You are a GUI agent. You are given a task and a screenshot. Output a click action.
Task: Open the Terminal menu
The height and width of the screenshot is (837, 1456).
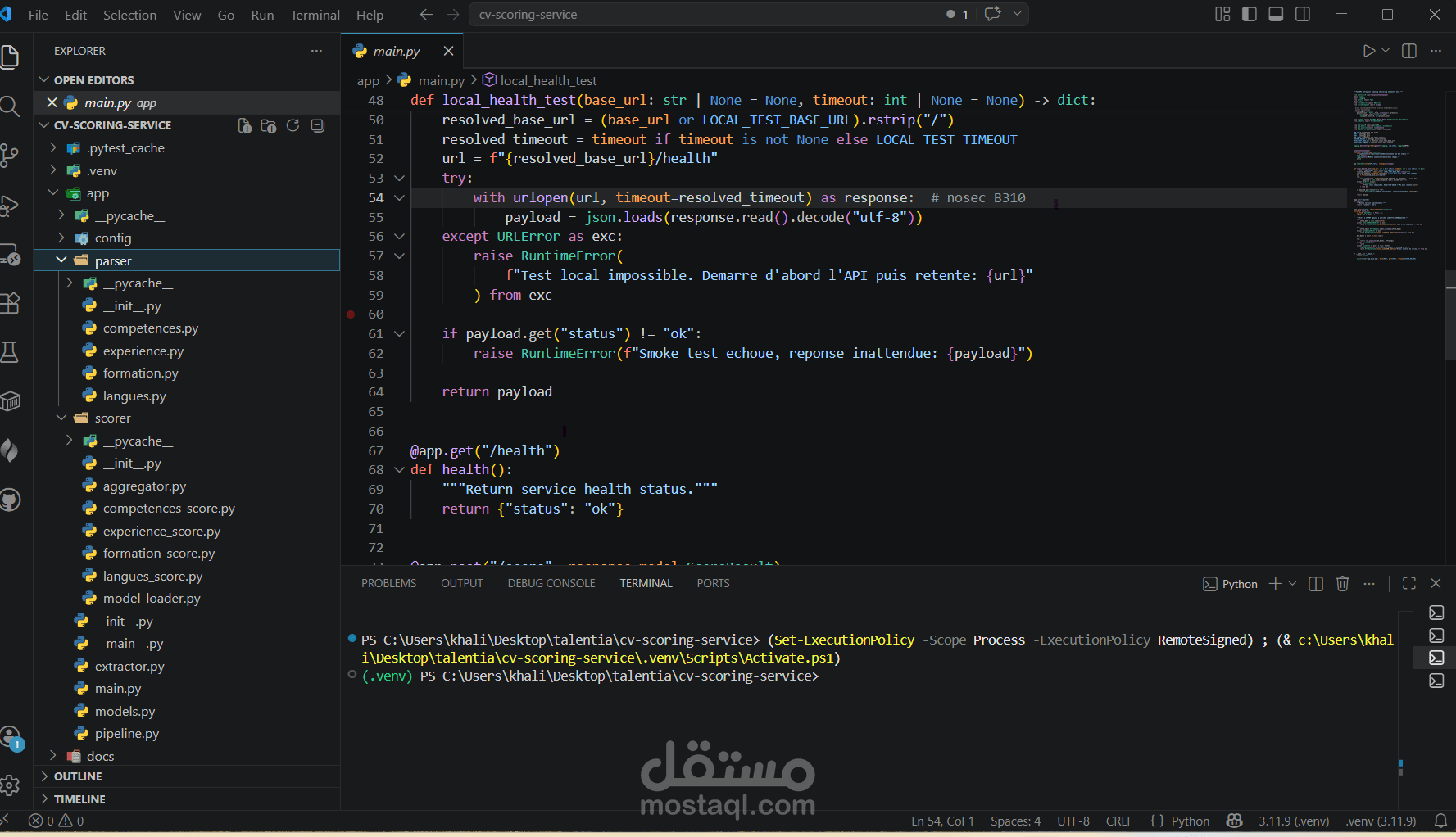click(315, 15)
